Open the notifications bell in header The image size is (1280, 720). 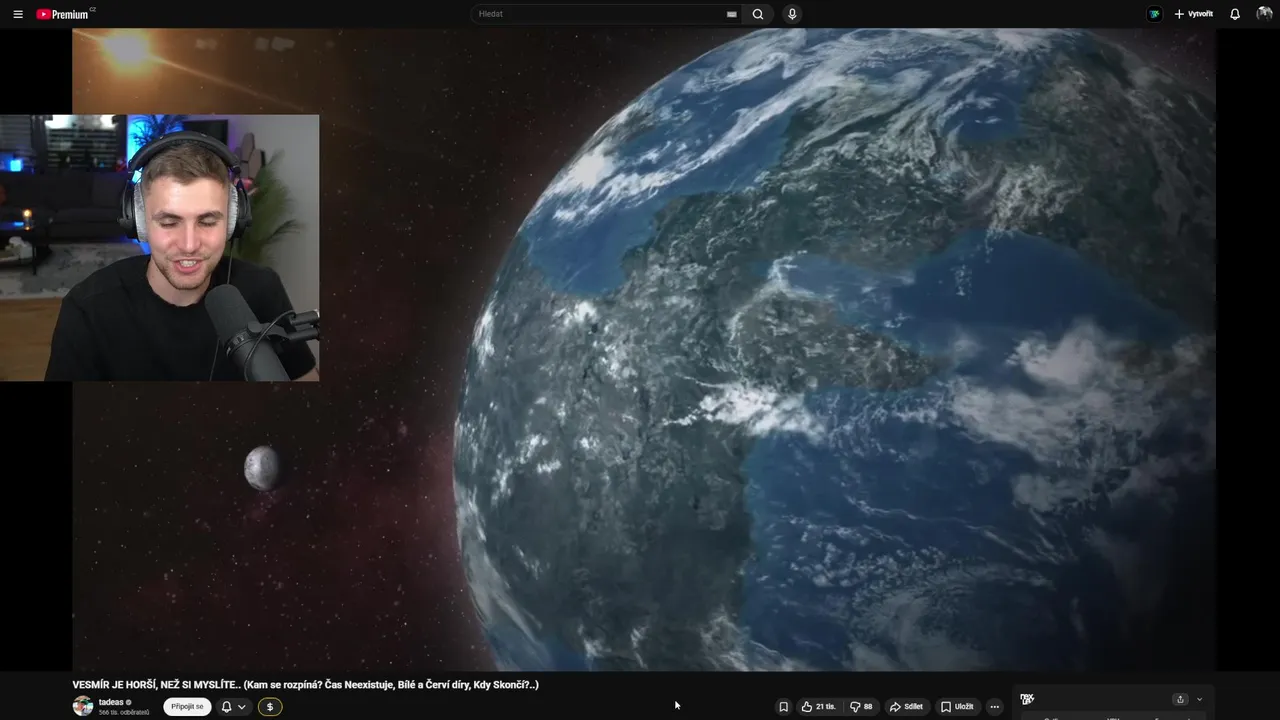[1235, 14]
